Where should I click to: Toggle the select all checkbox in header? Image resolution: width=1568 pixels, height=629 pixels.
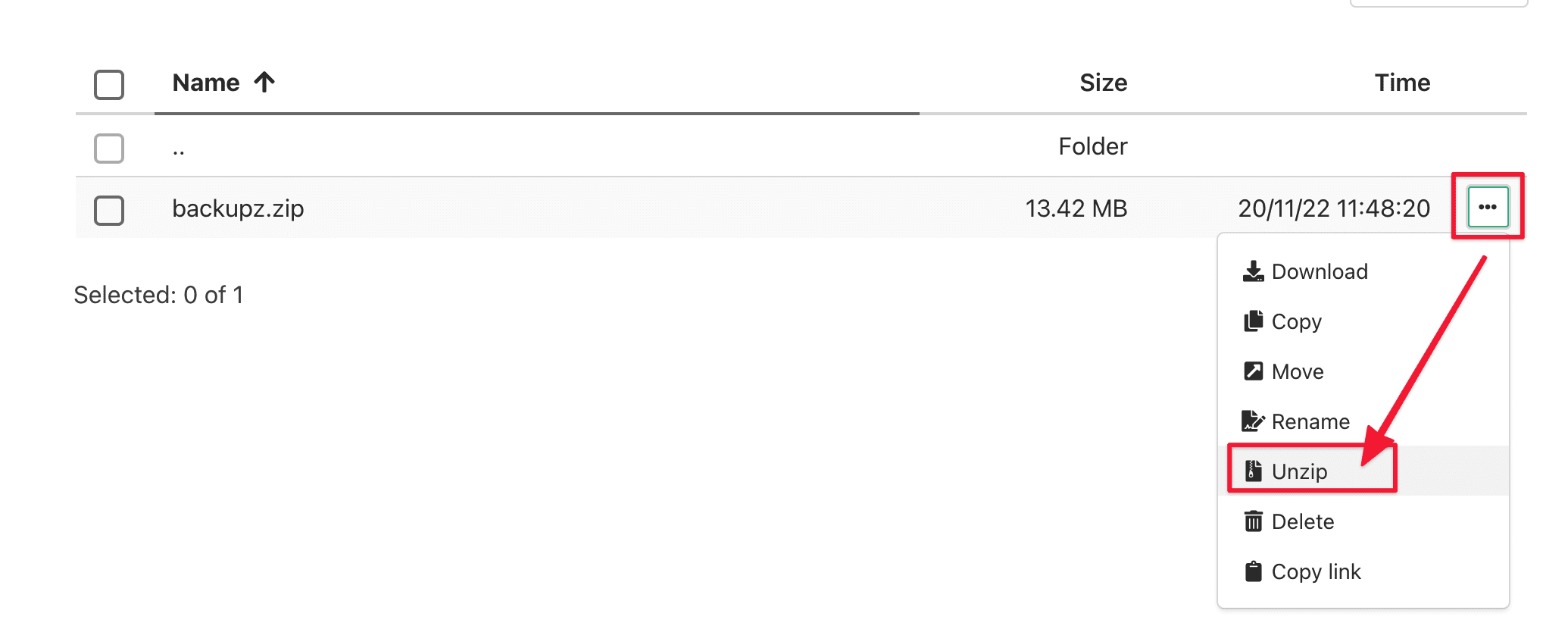[109, 84]
